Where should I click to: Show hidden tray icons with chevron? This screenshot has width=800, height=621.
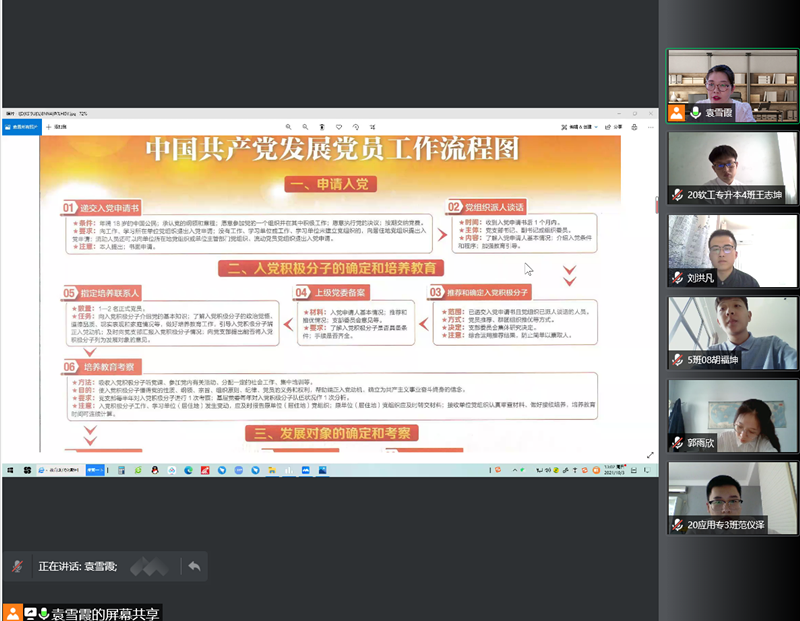click(514, 470)
